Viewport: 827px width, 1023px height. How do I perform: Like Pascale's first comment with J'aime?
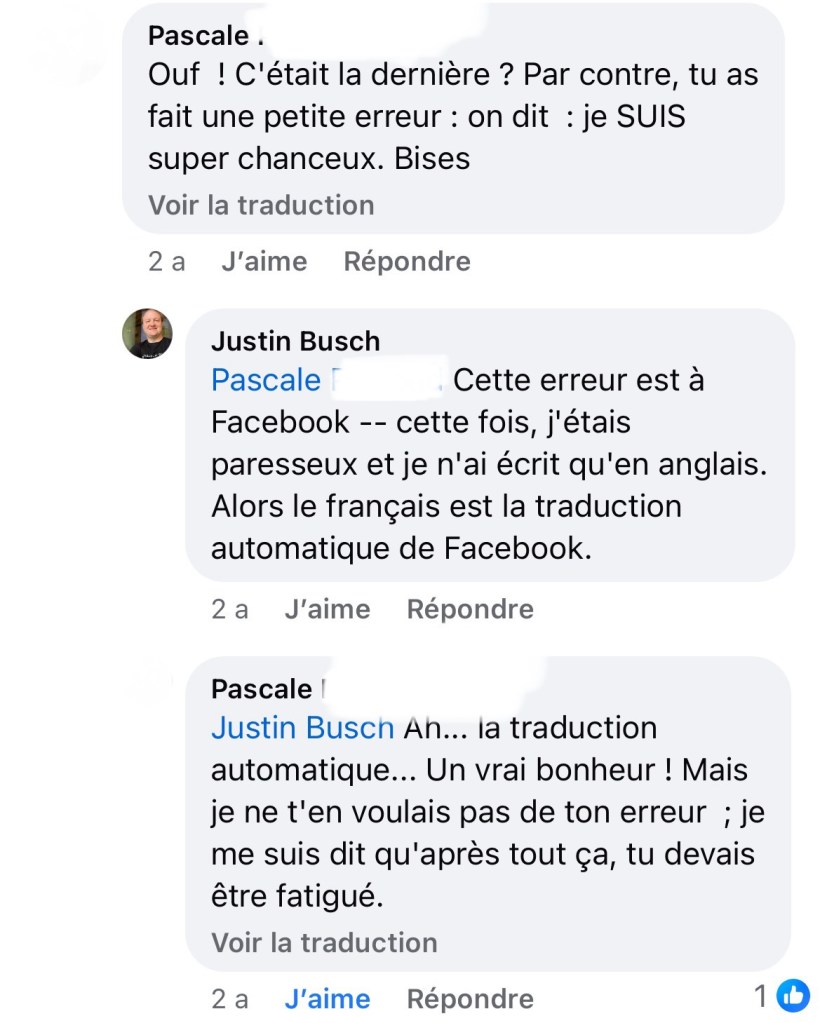click(264, 262)
